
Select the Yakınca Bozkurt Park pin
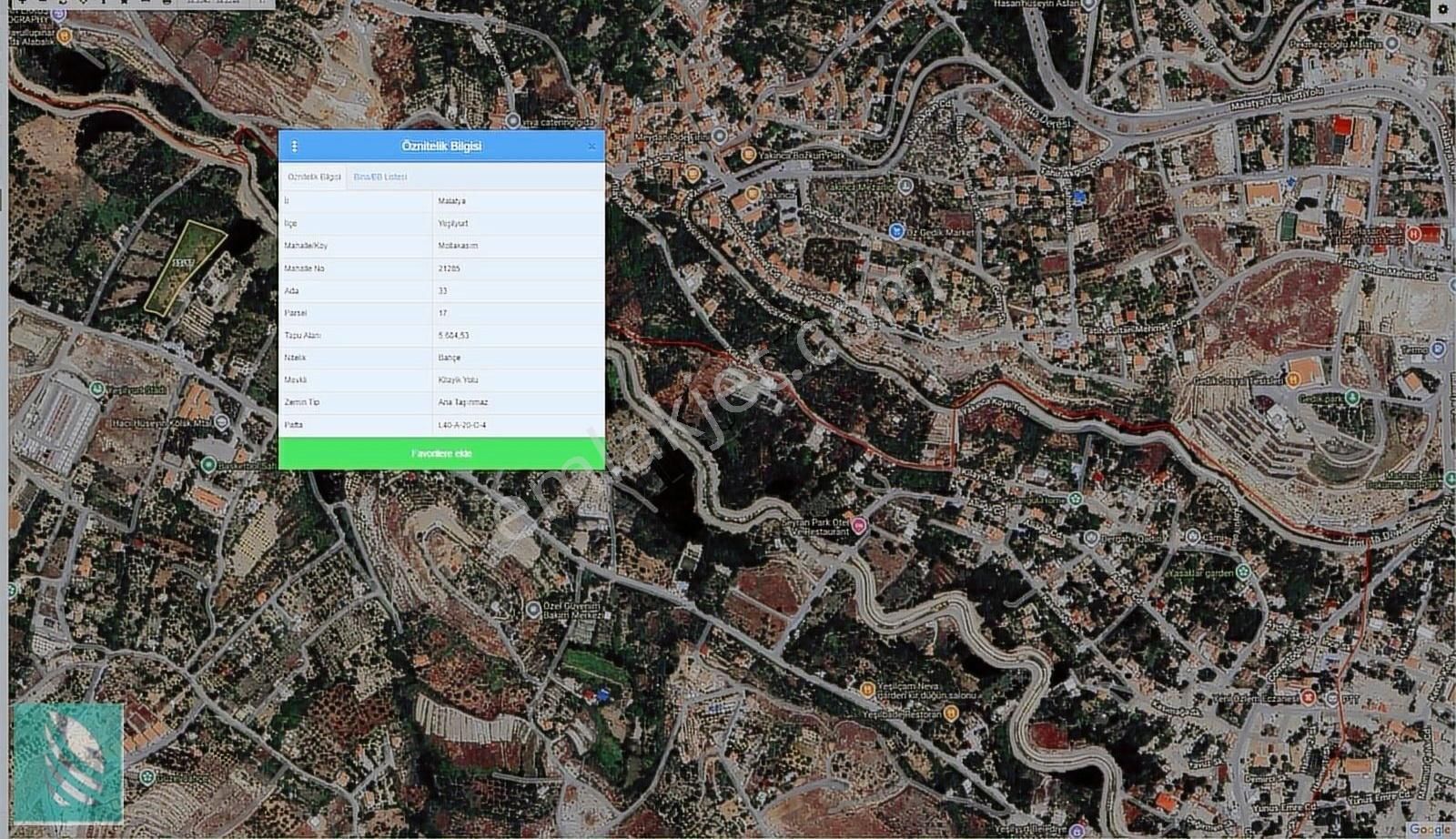coord(748,156)
